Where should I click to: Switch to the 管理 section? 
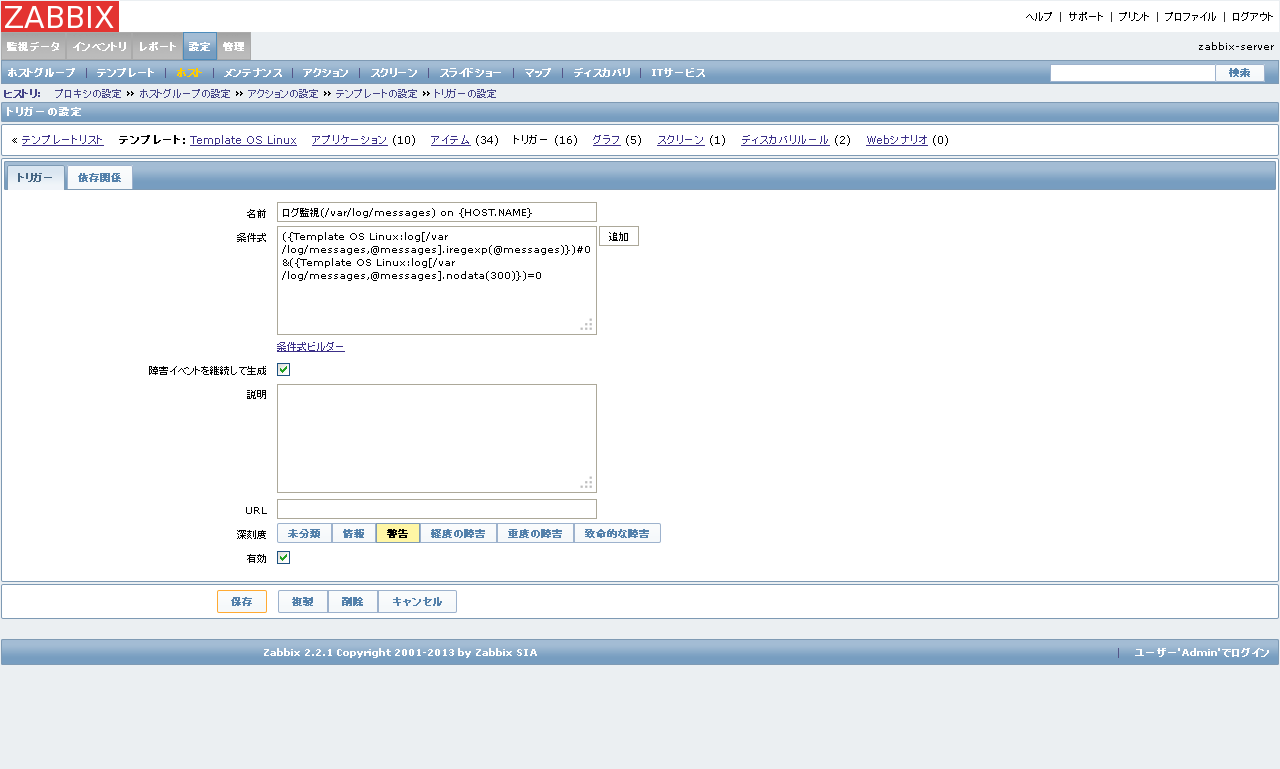pos(232,46)
